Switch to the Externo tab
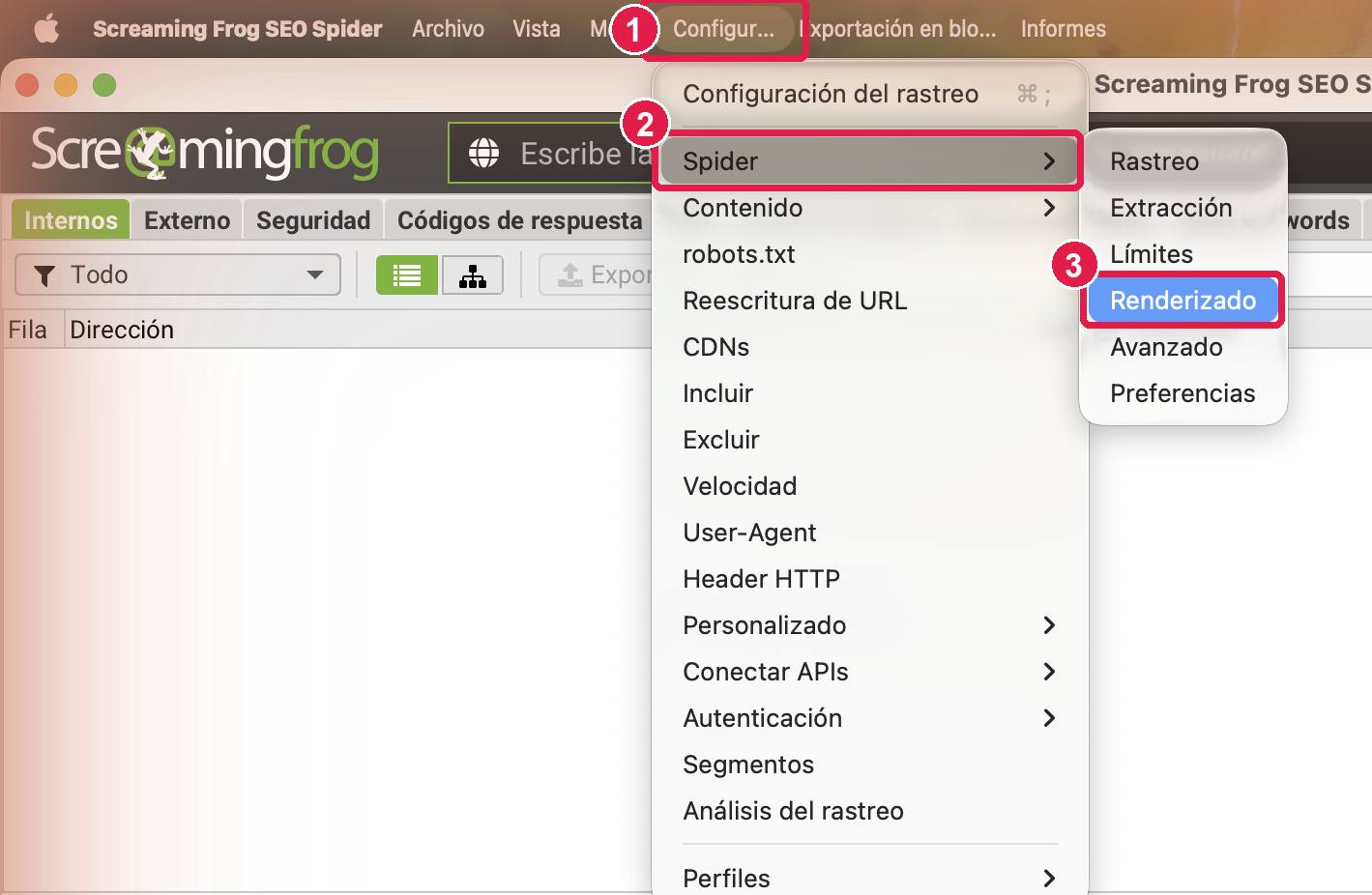Viewport: 1372px width, 895px height. click(187, 220)
